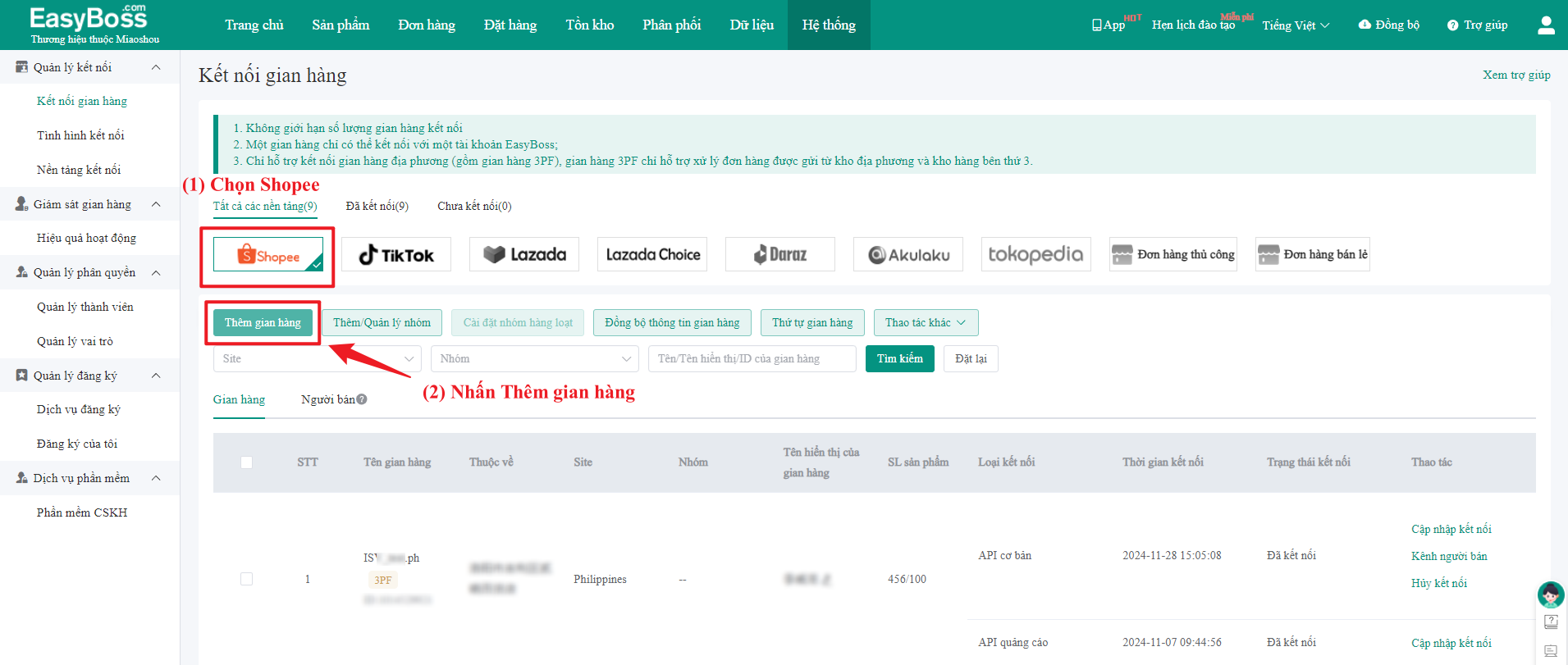Select Đơn hàng bán lẻ platform
This screenshot has height=665, width=1568.
pos(1313,254)
